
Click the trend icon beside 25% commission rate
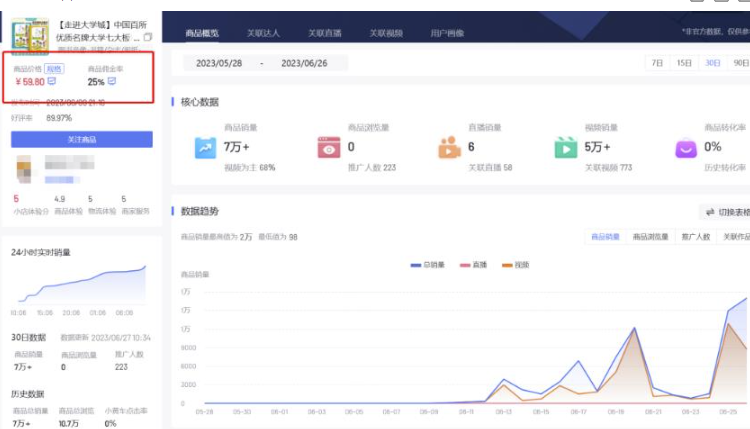[x=112, y=82]
